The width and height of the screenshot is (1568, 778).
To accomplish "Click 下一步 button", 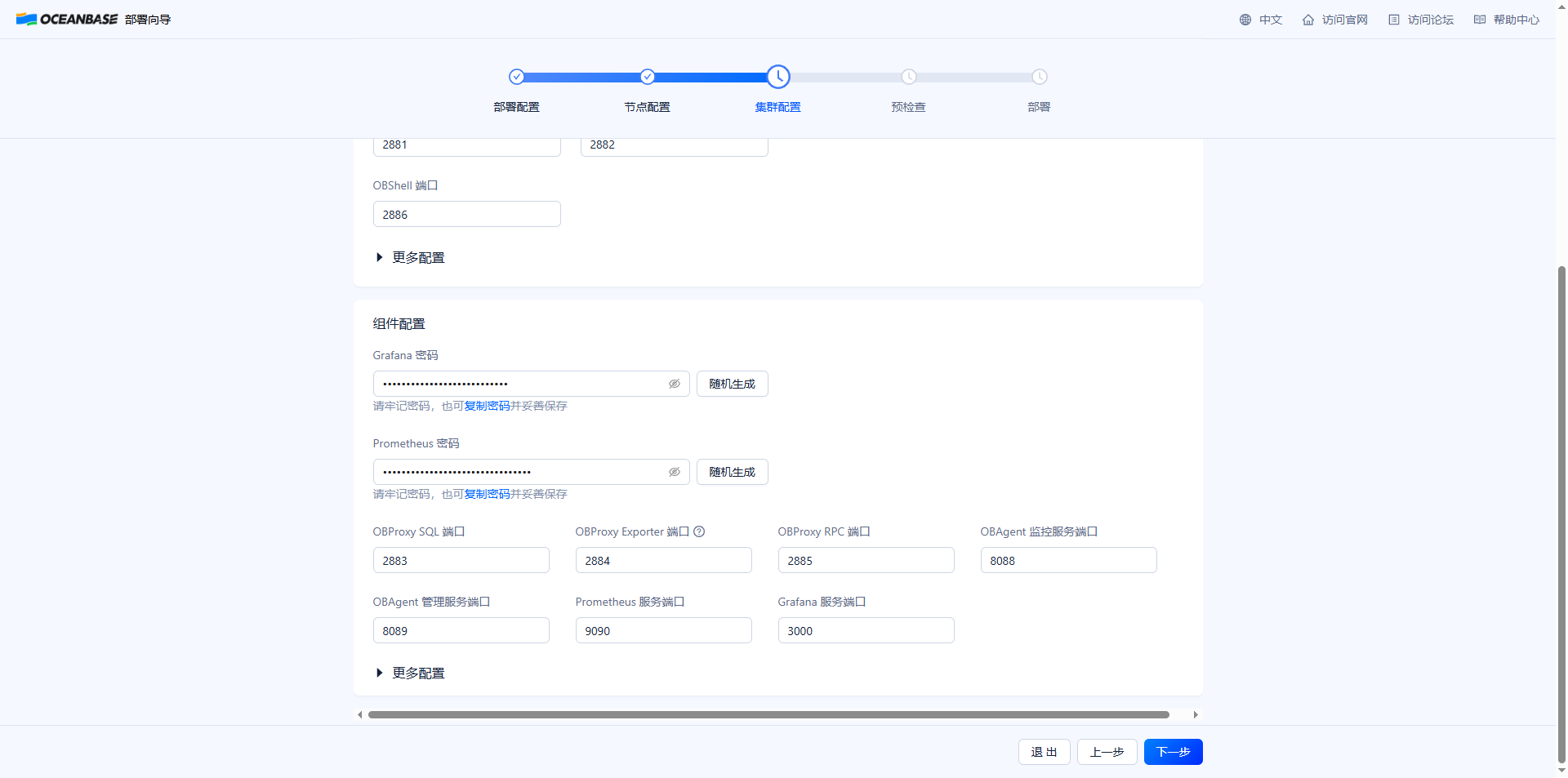I will point(1174,752).
